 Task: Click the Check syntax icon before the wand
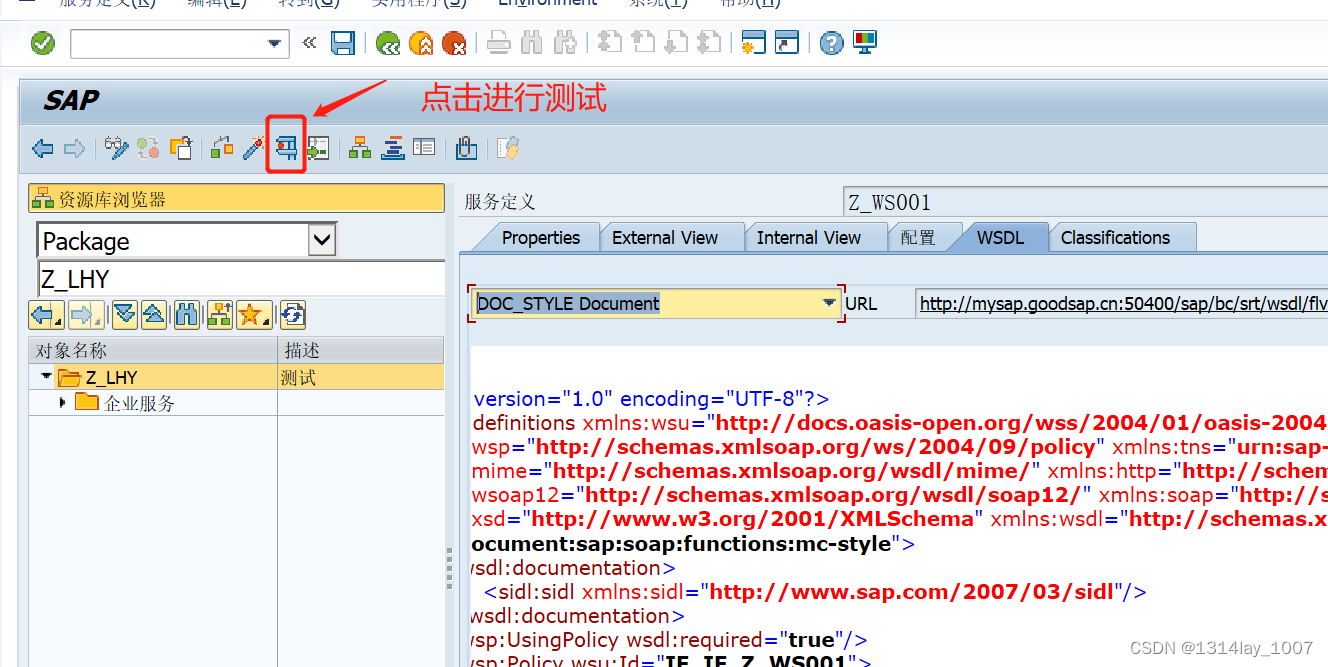[x=222, y=149]
